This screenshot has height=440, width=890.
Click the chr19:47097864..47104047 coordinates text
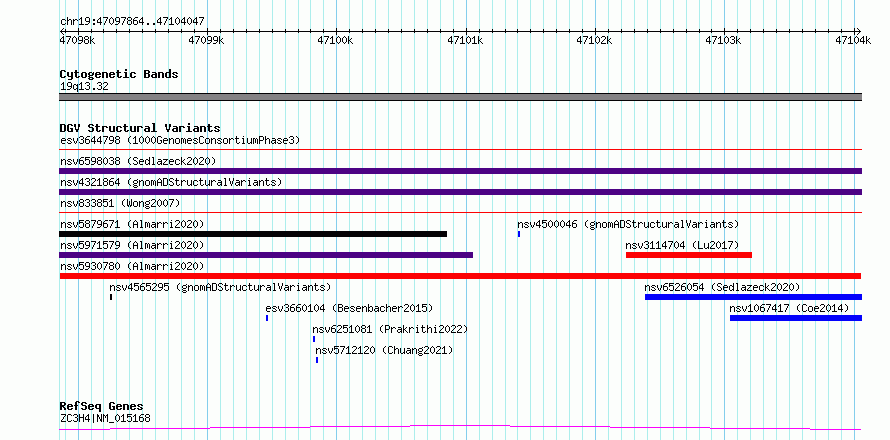[132, 21]
